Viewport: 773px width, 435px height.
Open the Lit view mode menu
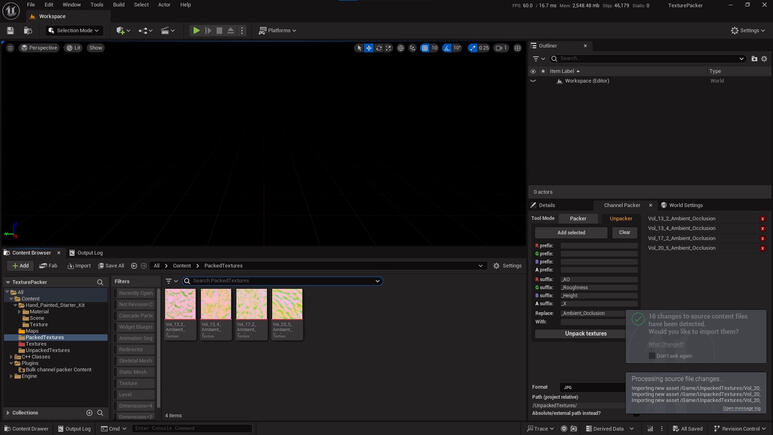(73, 48)
